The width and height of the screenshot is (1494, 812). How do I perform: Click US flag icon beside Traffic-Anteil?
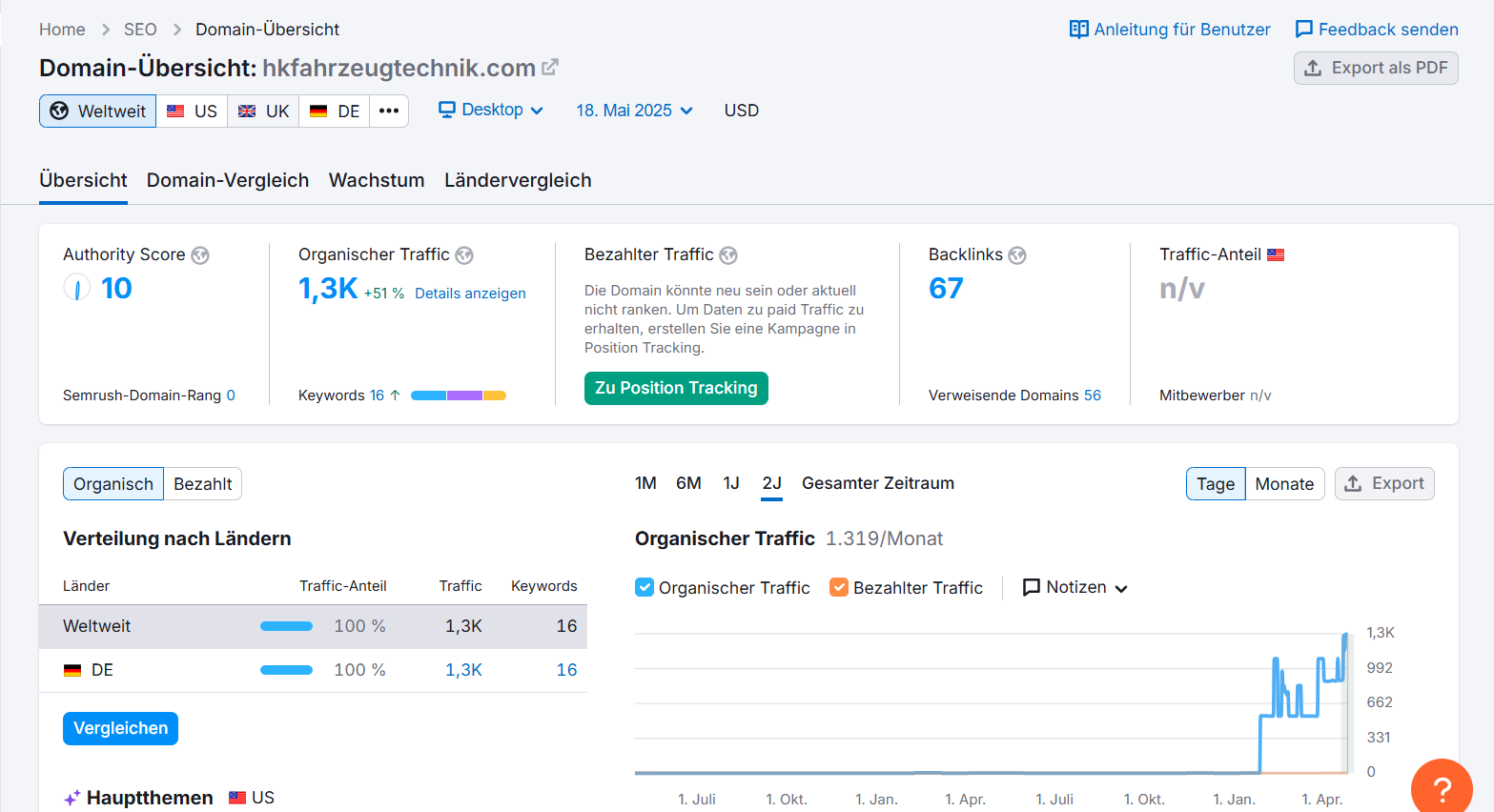(1276, 254)
